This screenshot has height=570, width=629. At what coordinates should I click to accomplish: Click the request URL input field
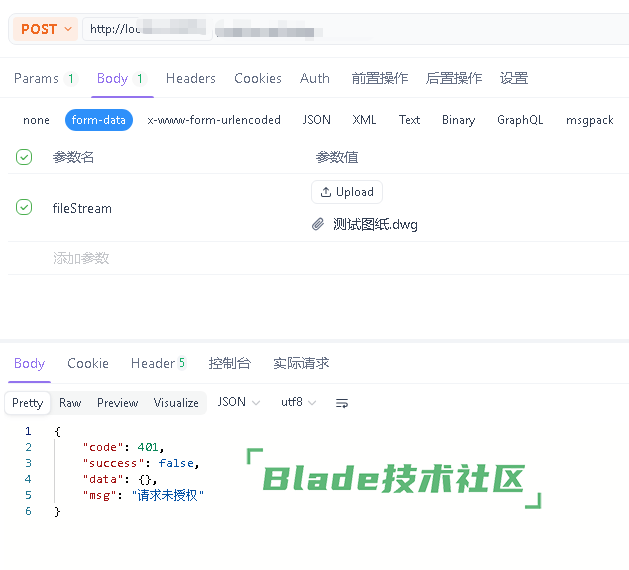pyautogui.click(x=350, y=29)
